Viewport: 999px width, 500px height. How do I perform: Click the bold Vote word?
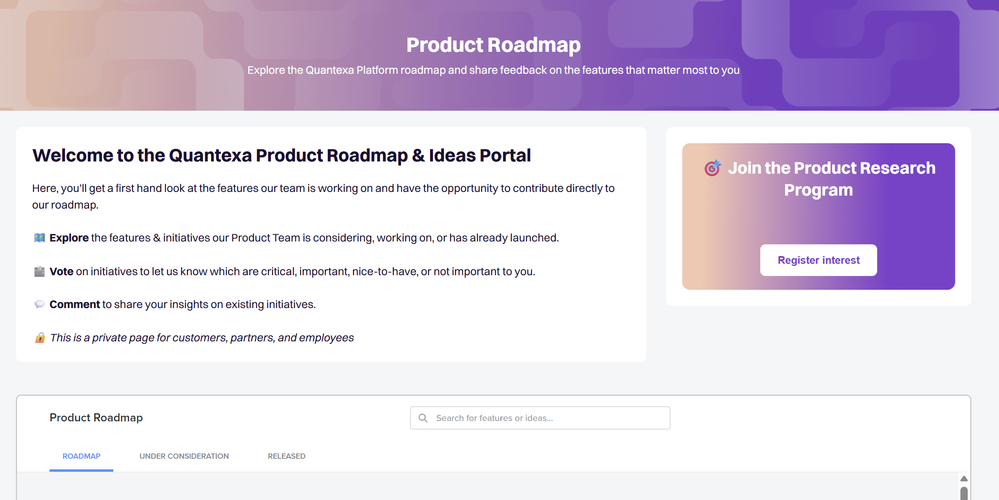[62, 271]
